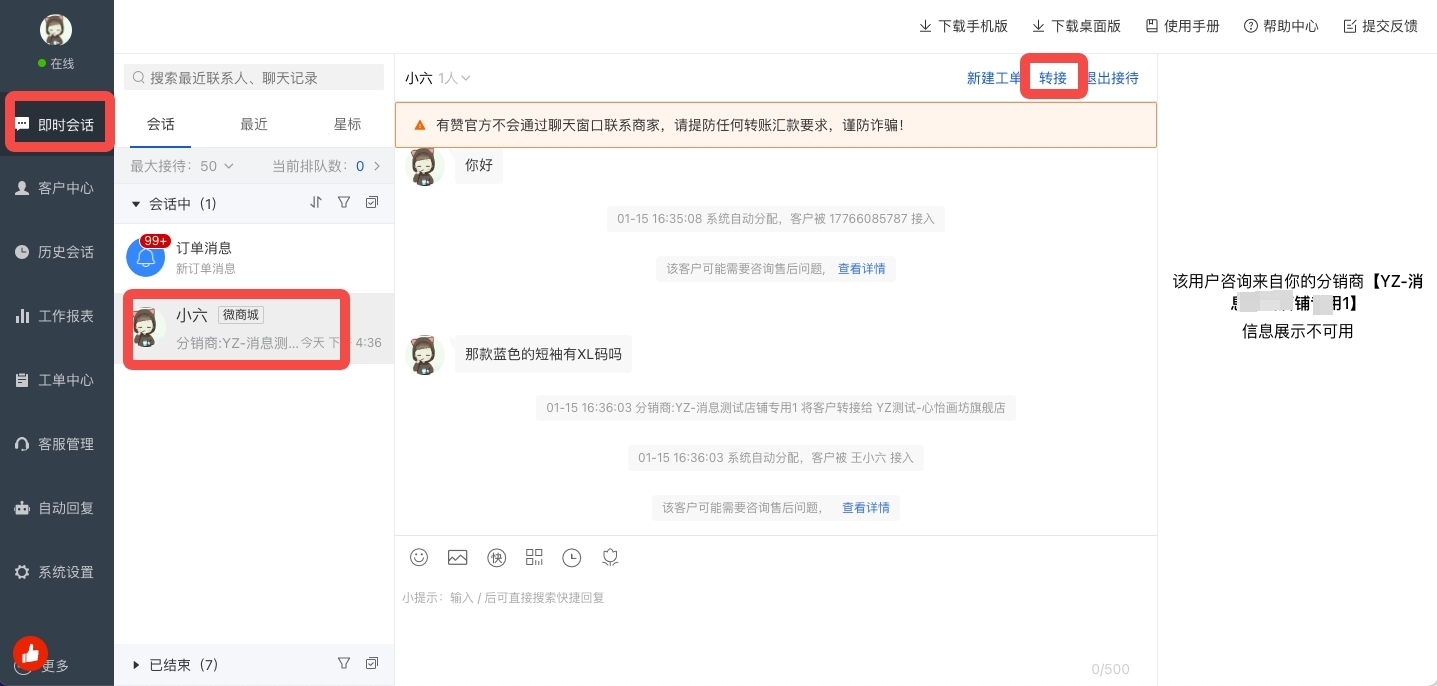Click the user avatar at sidebar top
This screenshot has height=686, width=1437.
click(56, 30)
